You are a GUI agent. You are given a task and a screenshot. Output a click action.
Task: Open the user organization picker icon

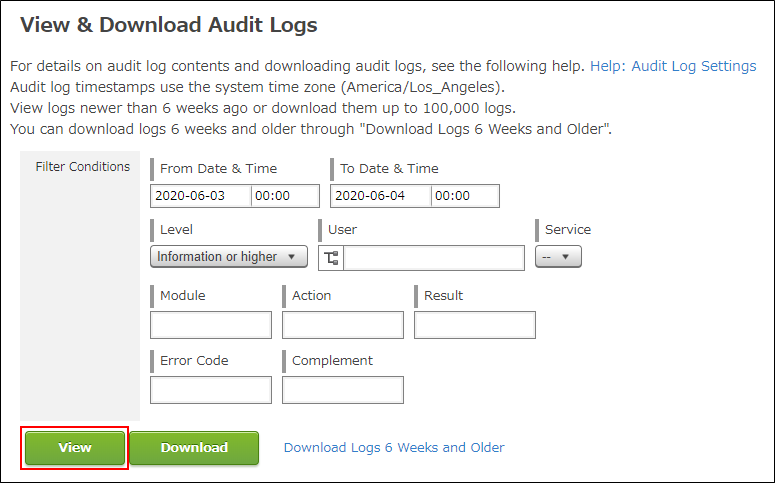coord(331,258)
